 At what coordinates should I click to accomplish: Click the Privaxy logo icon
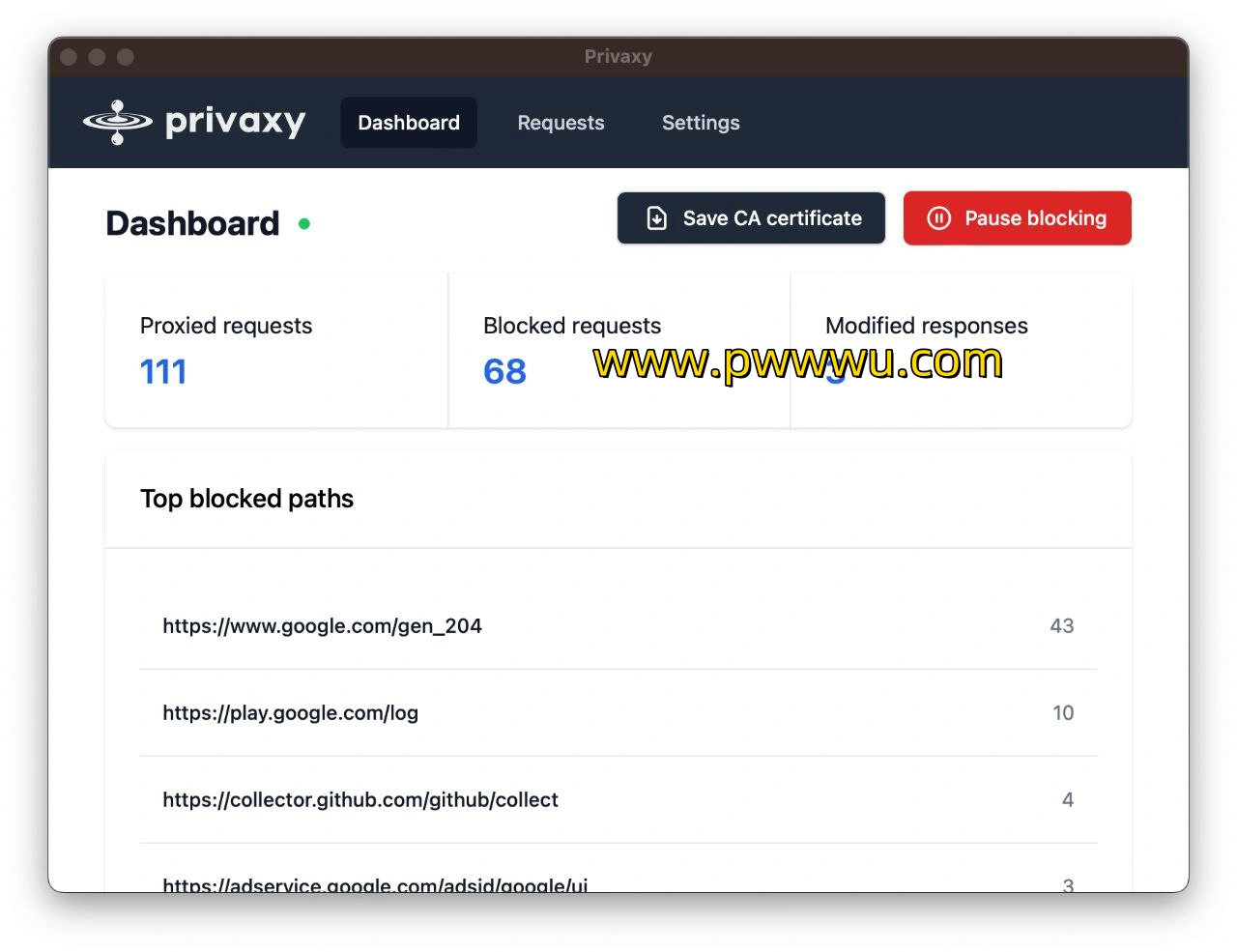(117, 123)
